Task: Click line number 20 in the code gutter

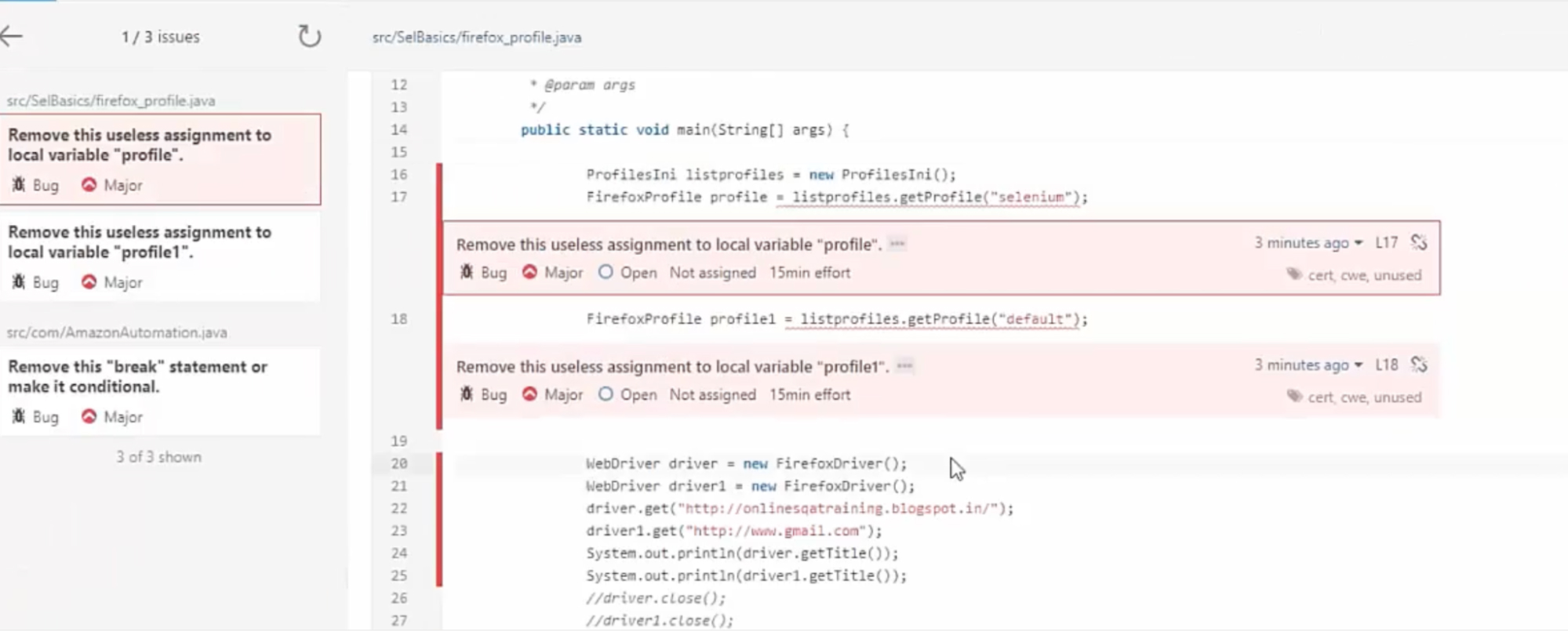Action: click(x=399, y=463)
